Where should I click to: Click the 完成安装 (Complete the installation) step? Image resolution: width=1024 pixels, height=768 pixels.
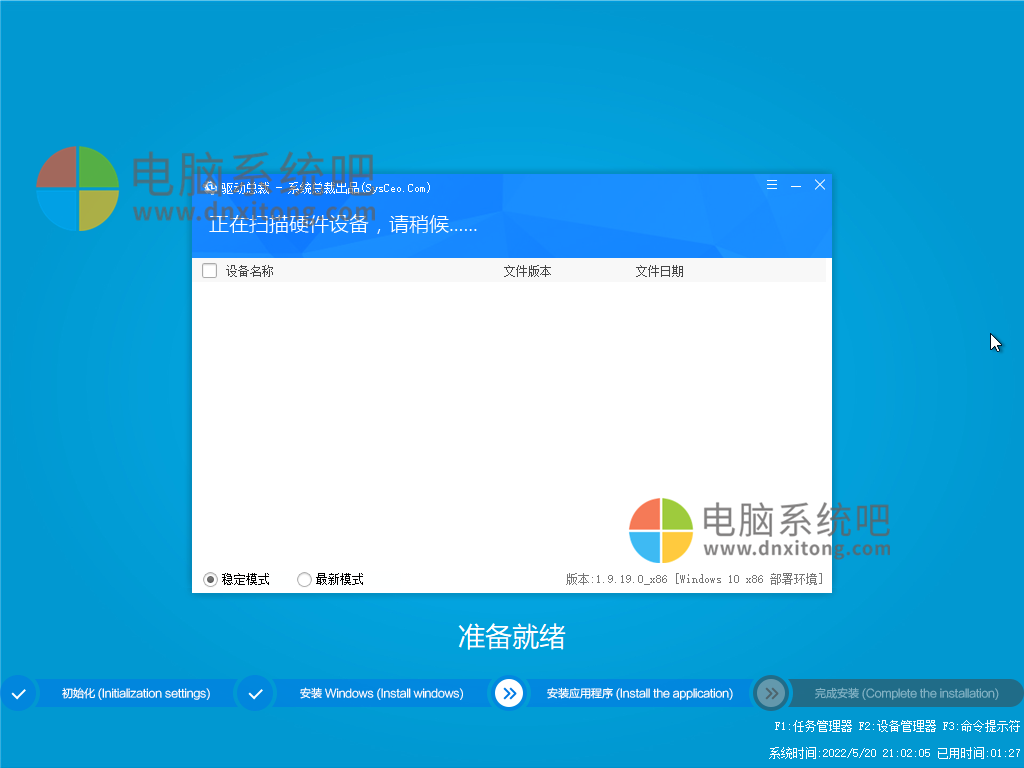[906, 693]
